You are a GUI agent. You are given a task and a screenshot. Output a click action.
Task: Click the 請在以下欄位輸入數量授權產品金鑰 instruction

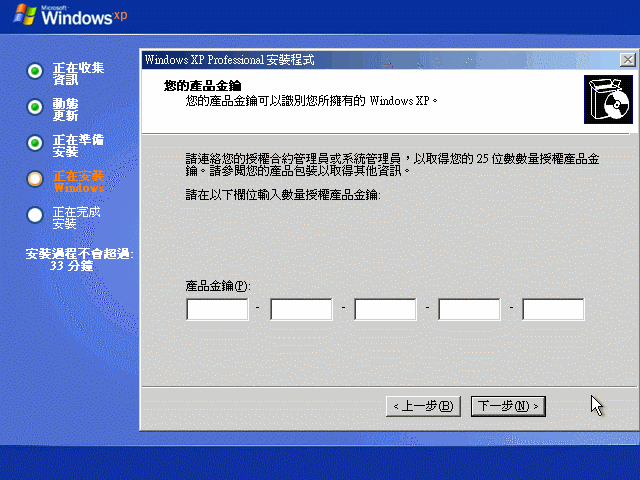click(x=283, y=195)
